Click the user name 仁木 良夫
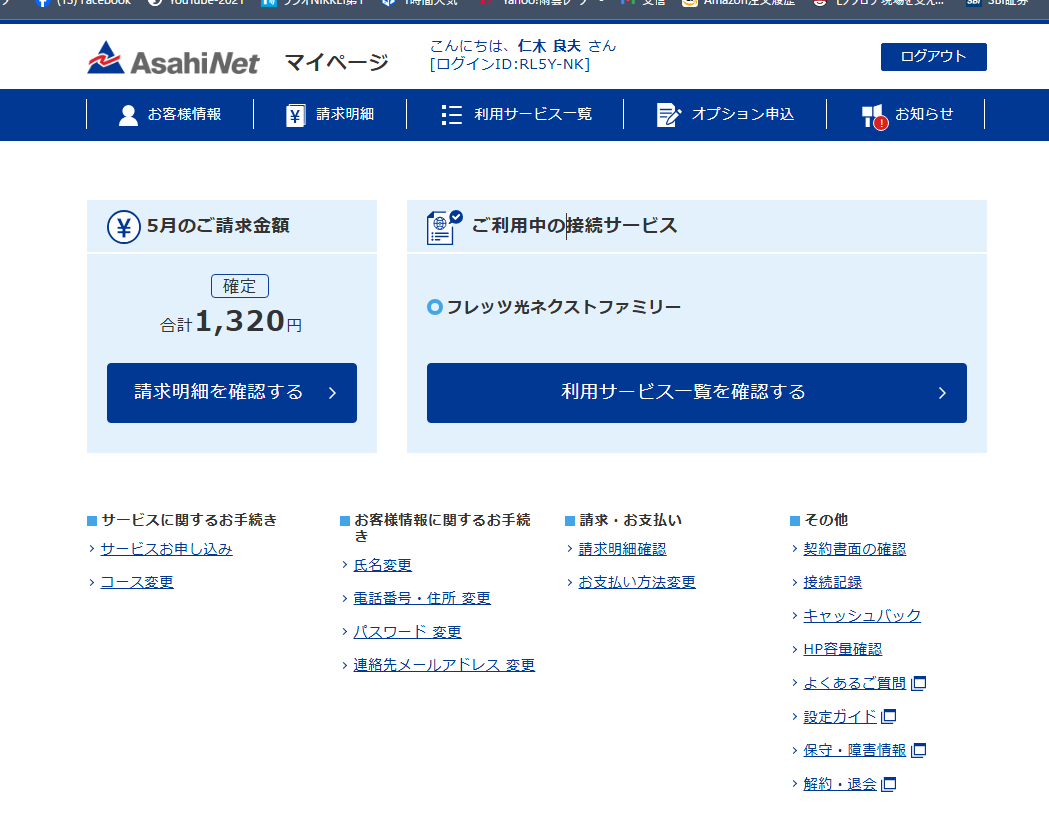1049x828 pixels. coord(549,45)
